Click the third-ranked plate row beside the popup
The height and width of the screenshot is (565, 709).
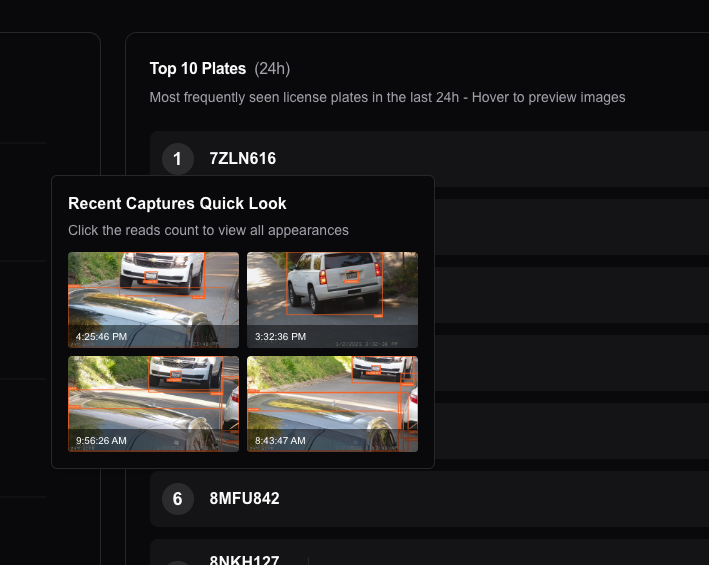pyautogui.click(x=570, y=294)
